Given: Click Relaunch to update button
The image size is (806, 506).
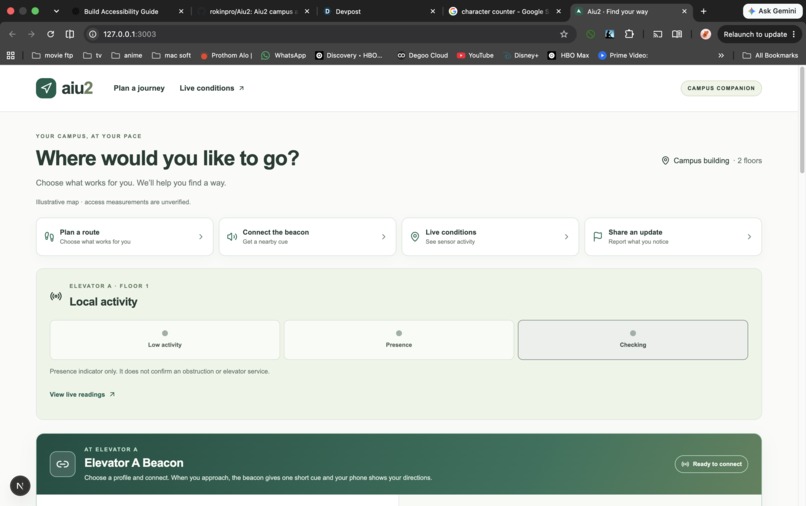Looking at the screenshot, I should [x=759, y=34].
